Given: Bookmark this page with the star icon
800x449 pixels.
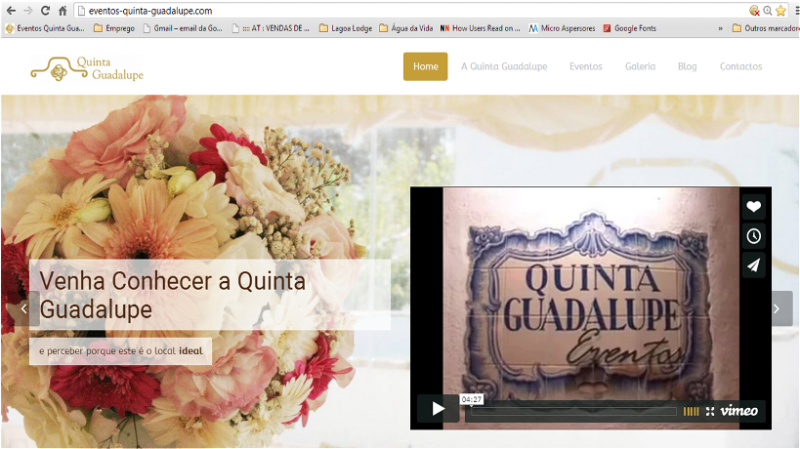Looking at the screenshot, I should point(781,11).
